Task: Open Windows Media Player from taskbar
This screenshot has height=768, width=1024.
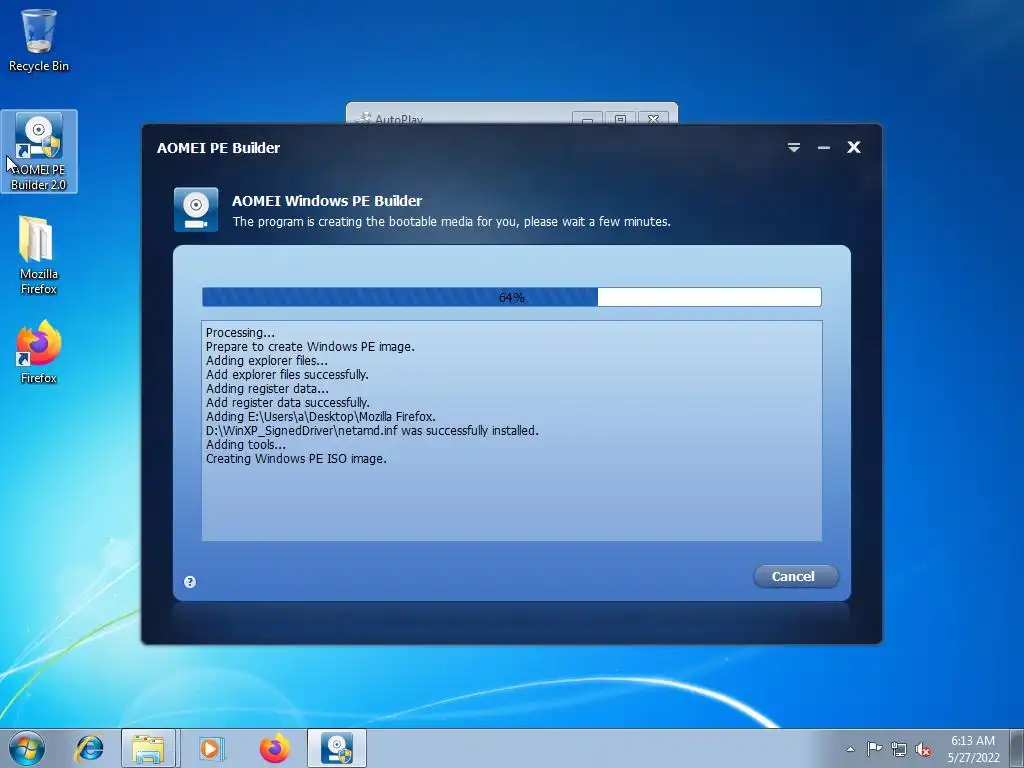Action: point(210,748)
